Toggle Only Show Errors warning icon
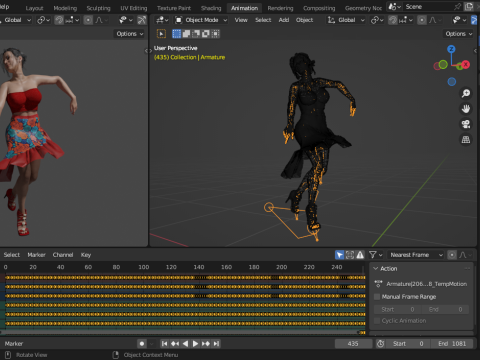The width and height of the screenshot is (480, 360). click(x=360, y=255)
